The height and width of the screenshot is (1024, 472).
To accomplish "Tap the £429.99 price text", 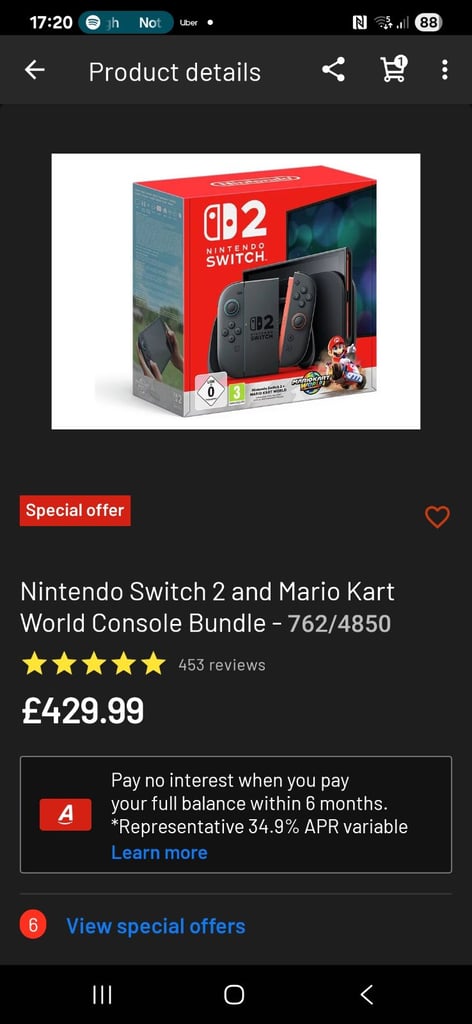I will click(83, 711).
